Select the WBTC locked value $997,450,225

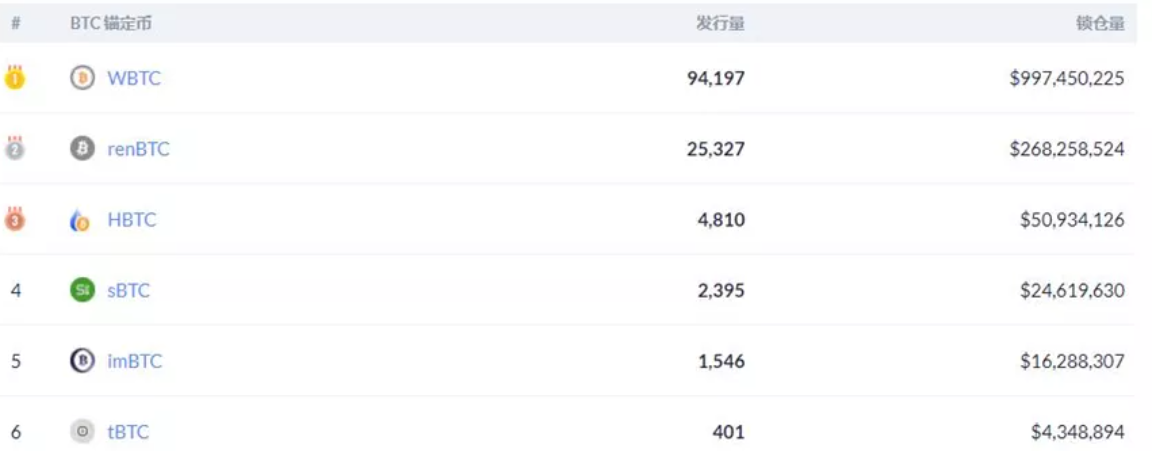(x=1067, y=78)
